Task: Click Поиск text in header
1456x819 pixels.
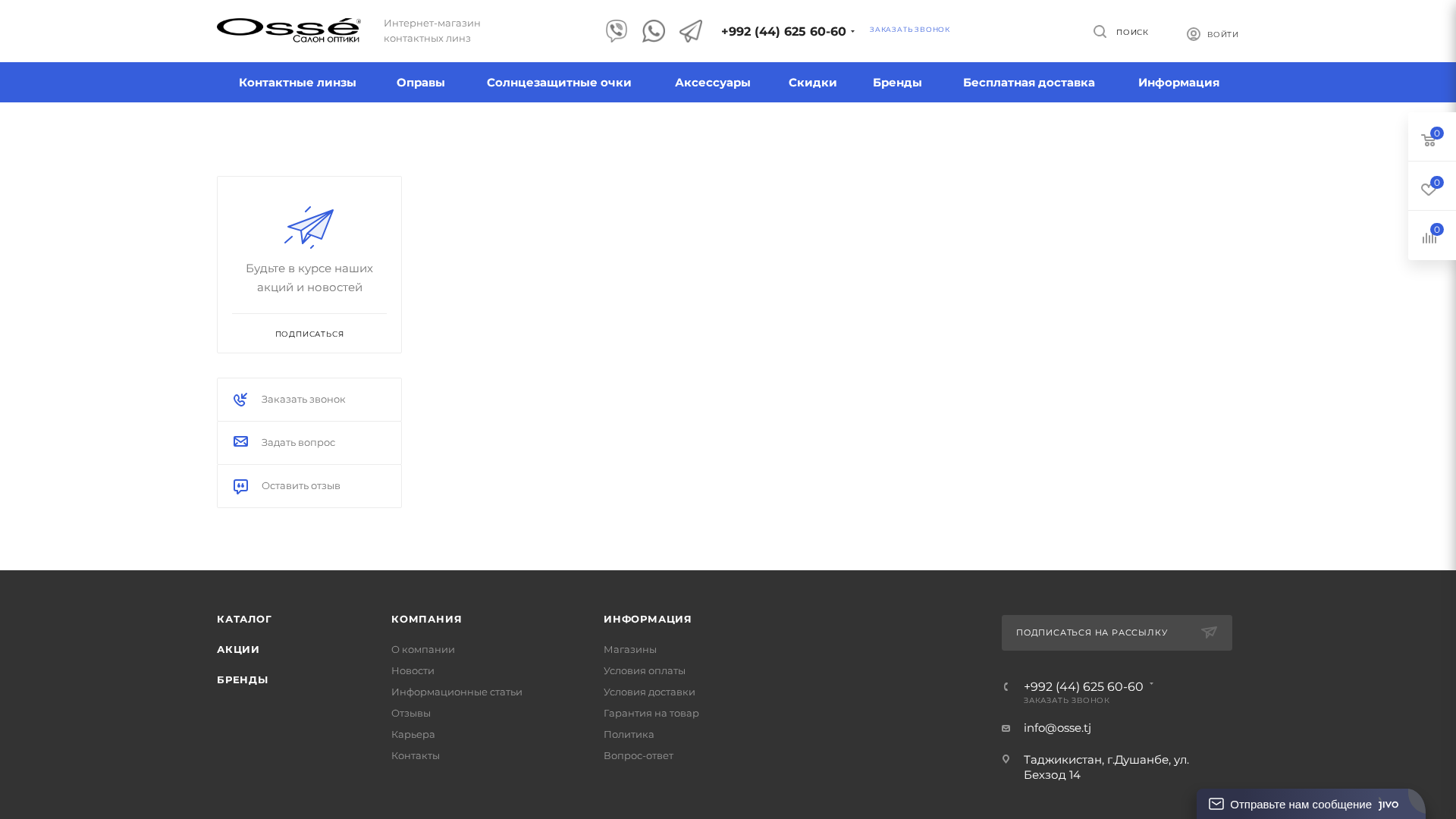Action: [1132, 33]
